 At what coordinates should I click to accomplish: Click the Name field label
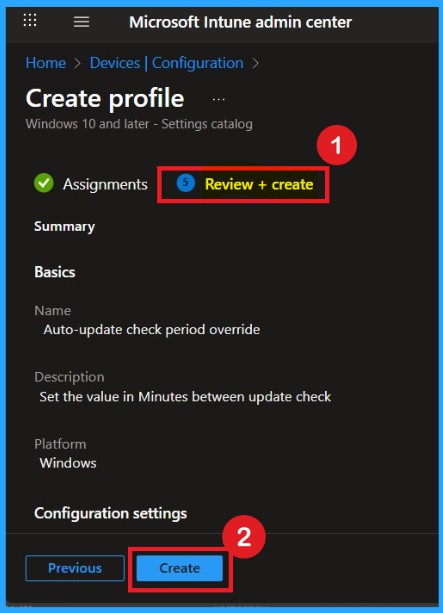click(x=53, y=310)
